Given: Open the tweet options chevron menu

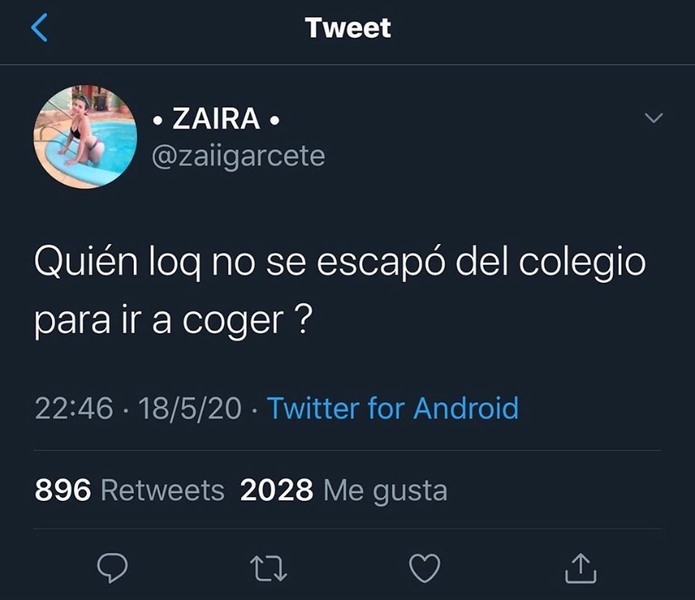Looking at the screenshot, I should pyautogui.click(x=653, y=118).
